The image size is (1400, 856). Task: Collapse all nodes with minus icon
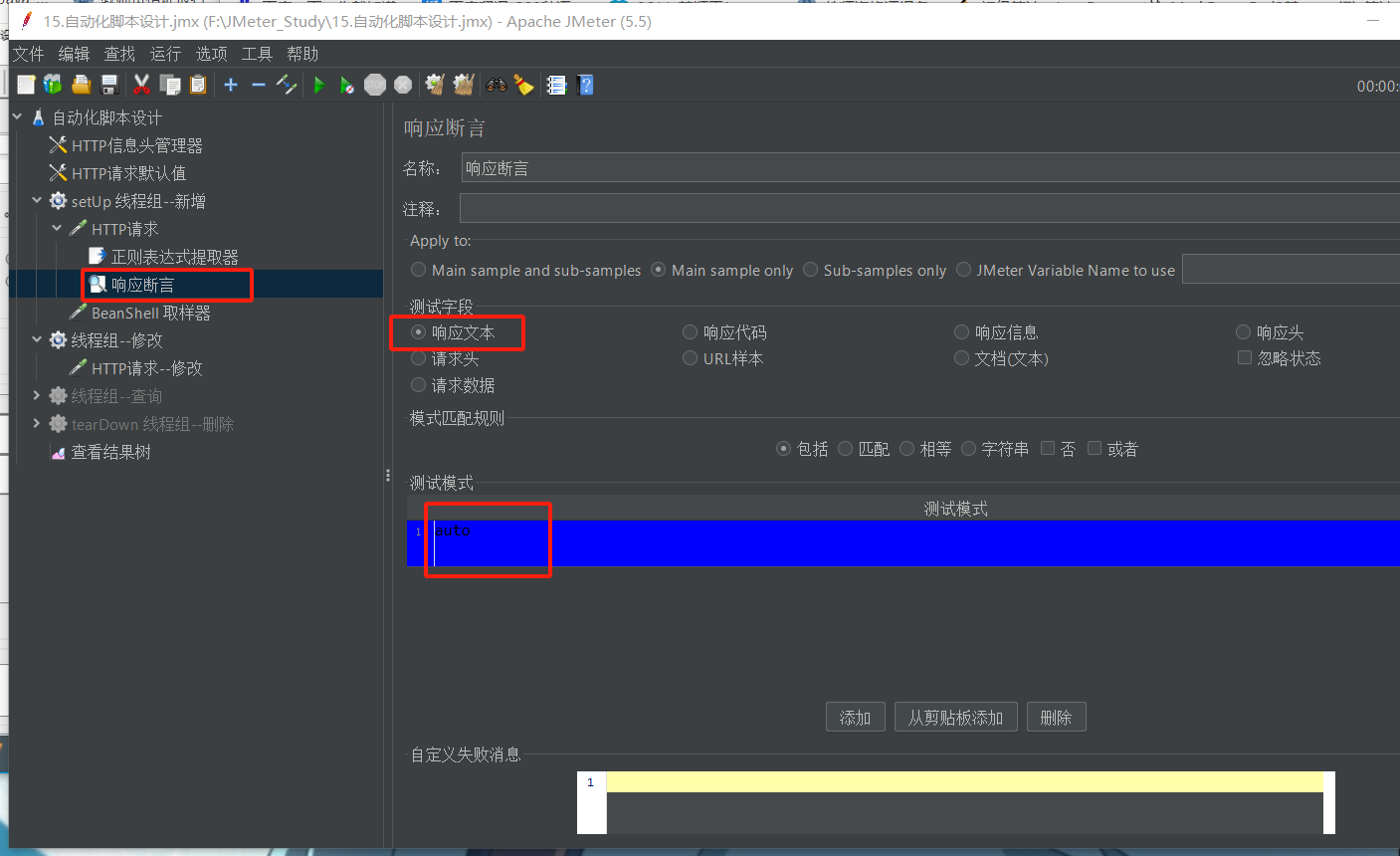[x=259, y=86]
